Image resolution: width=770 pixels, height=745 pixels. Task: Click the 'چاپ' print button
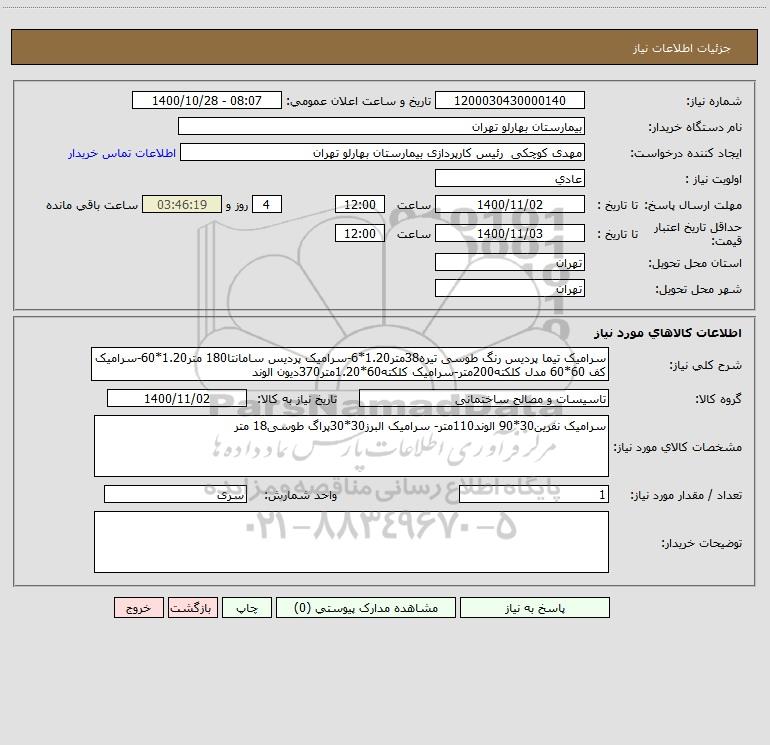pos(247,608)
